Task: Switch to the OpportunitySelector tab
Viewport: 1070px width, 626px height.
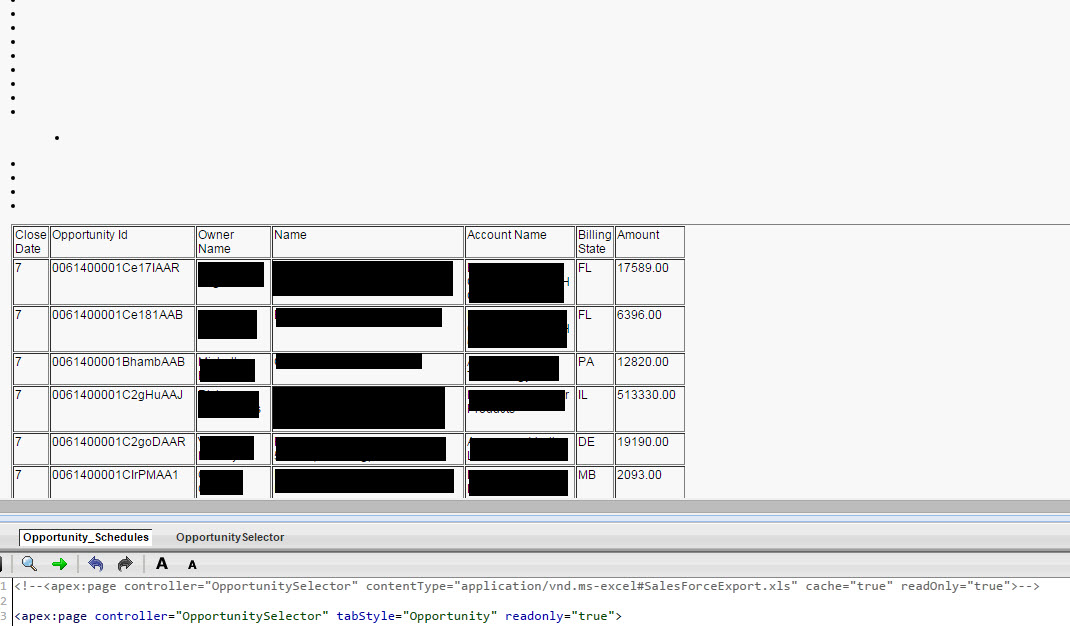Action: (x=230, y=537)
